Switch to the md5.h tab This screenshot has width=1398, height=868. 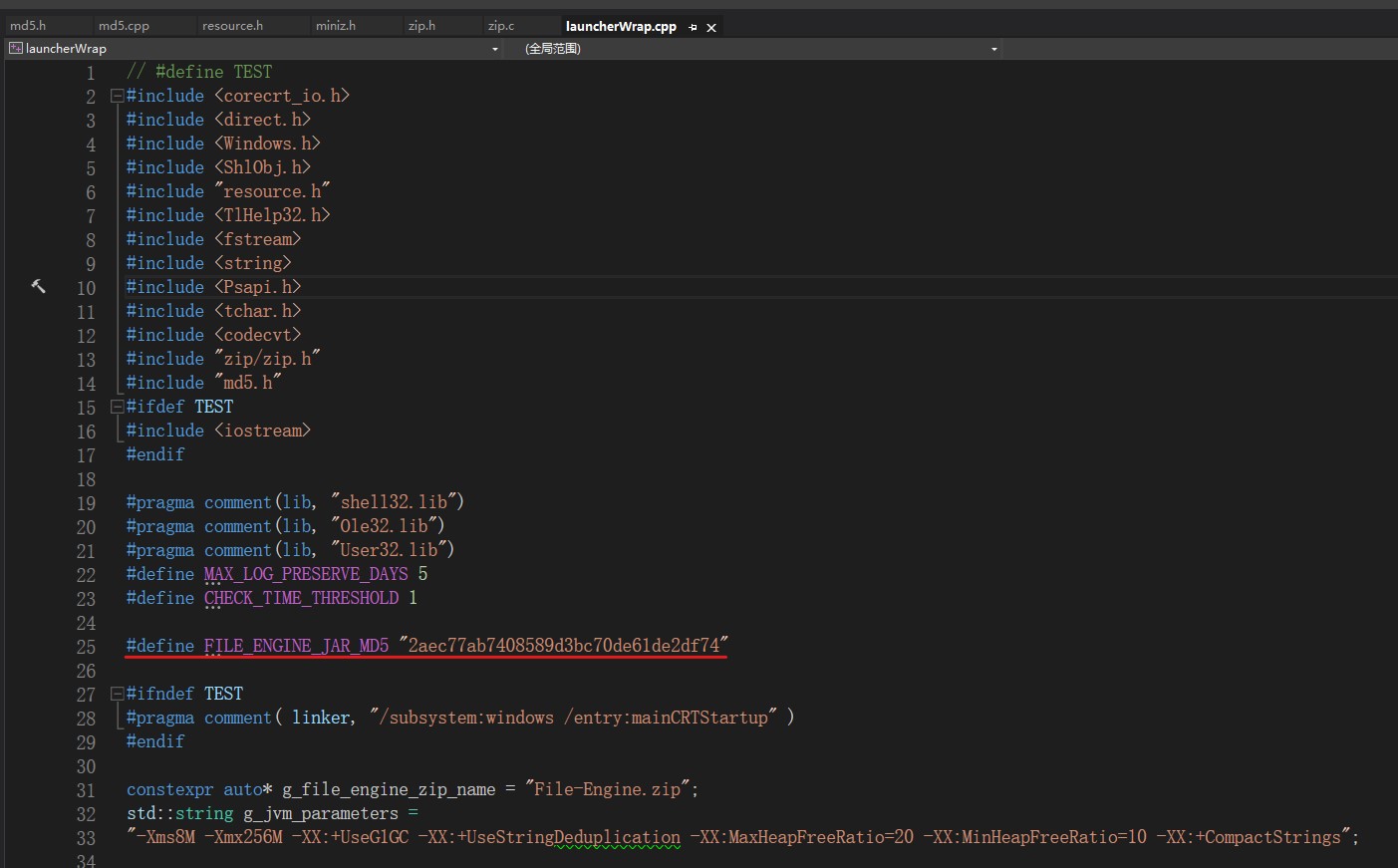pos(28,26)
